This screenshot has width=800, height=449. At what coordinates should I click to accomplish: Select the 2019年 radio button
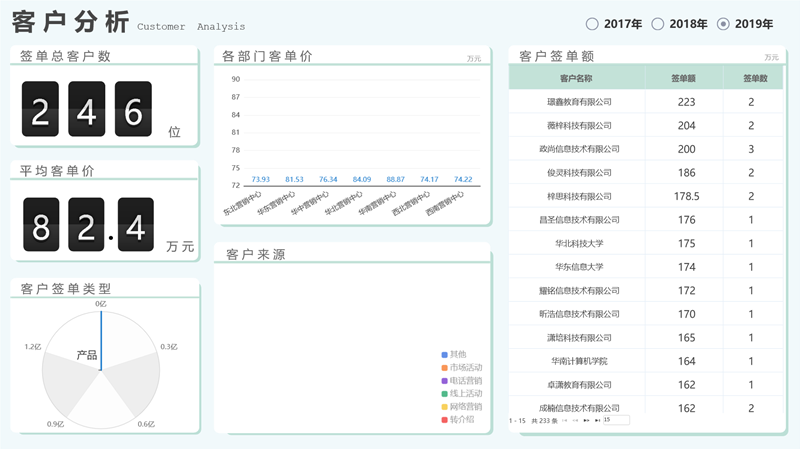(724, 24)
